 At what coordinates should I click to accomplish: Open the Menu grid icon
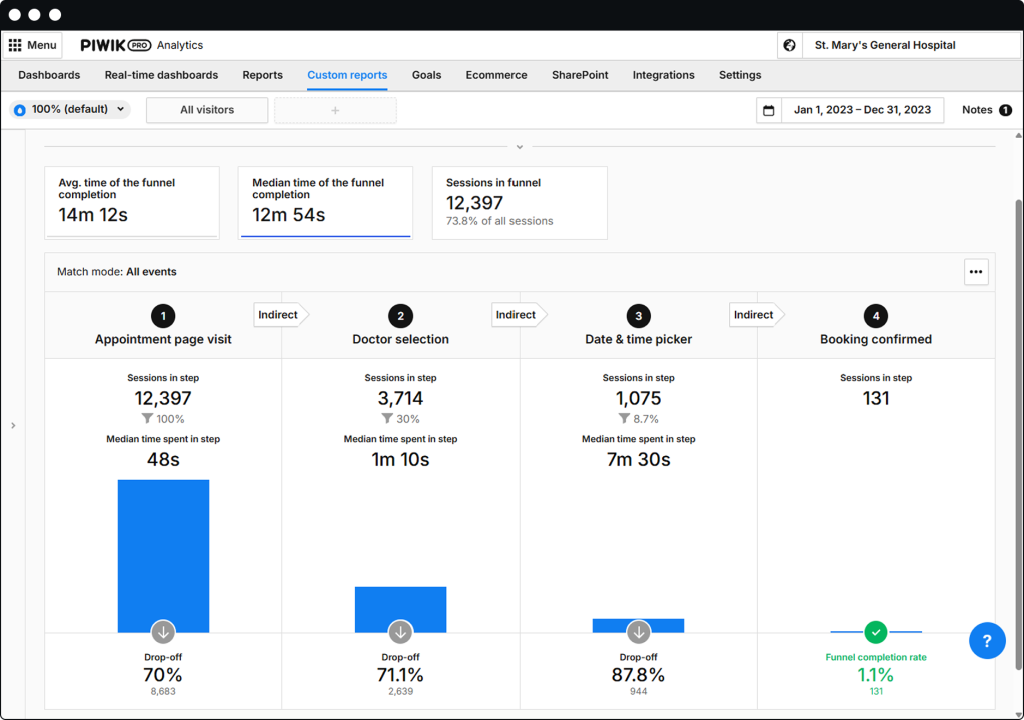(15, 45)
